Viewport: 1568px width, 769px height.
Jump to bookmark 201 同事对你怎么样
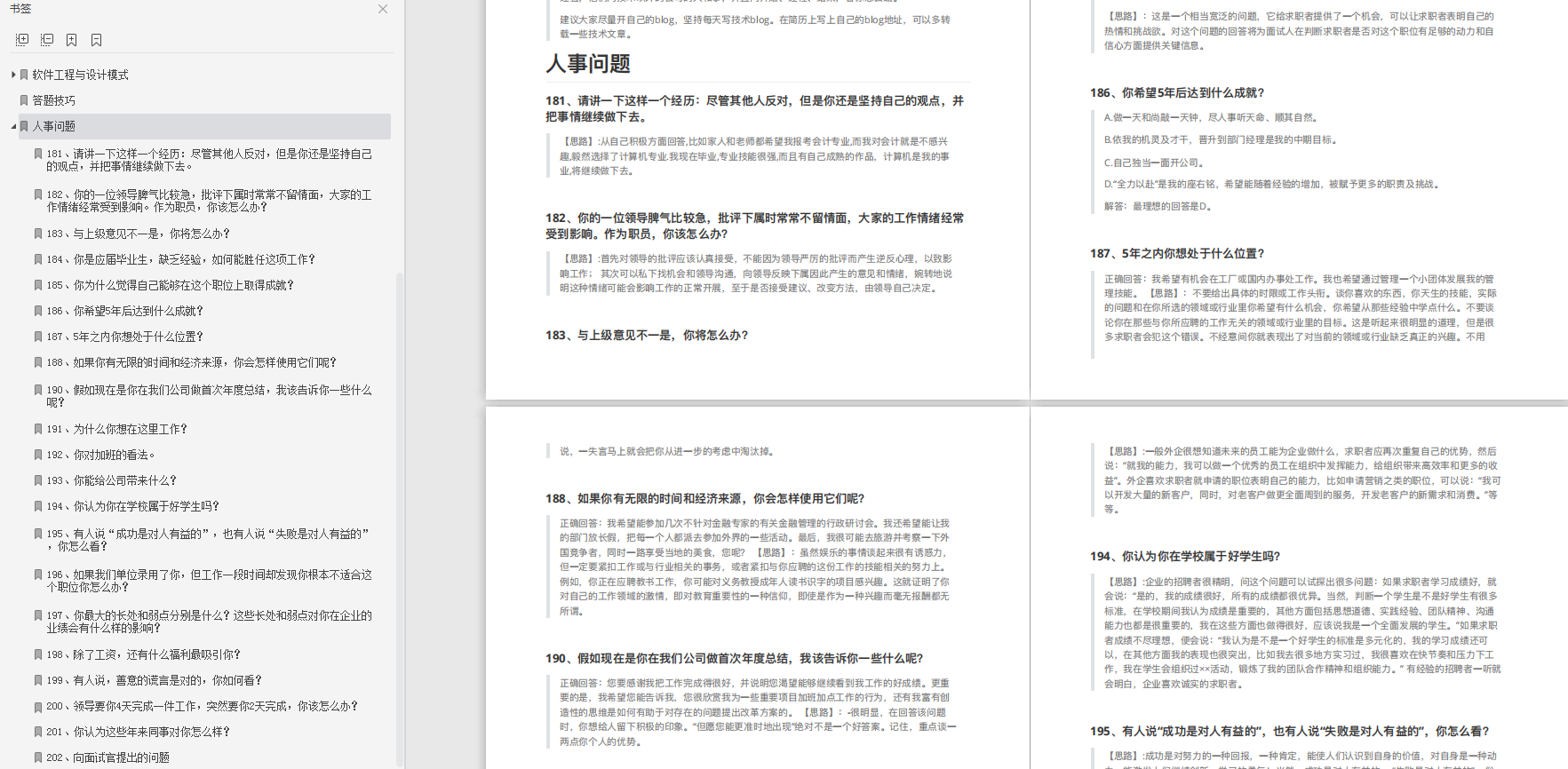(x=138, y=732)
